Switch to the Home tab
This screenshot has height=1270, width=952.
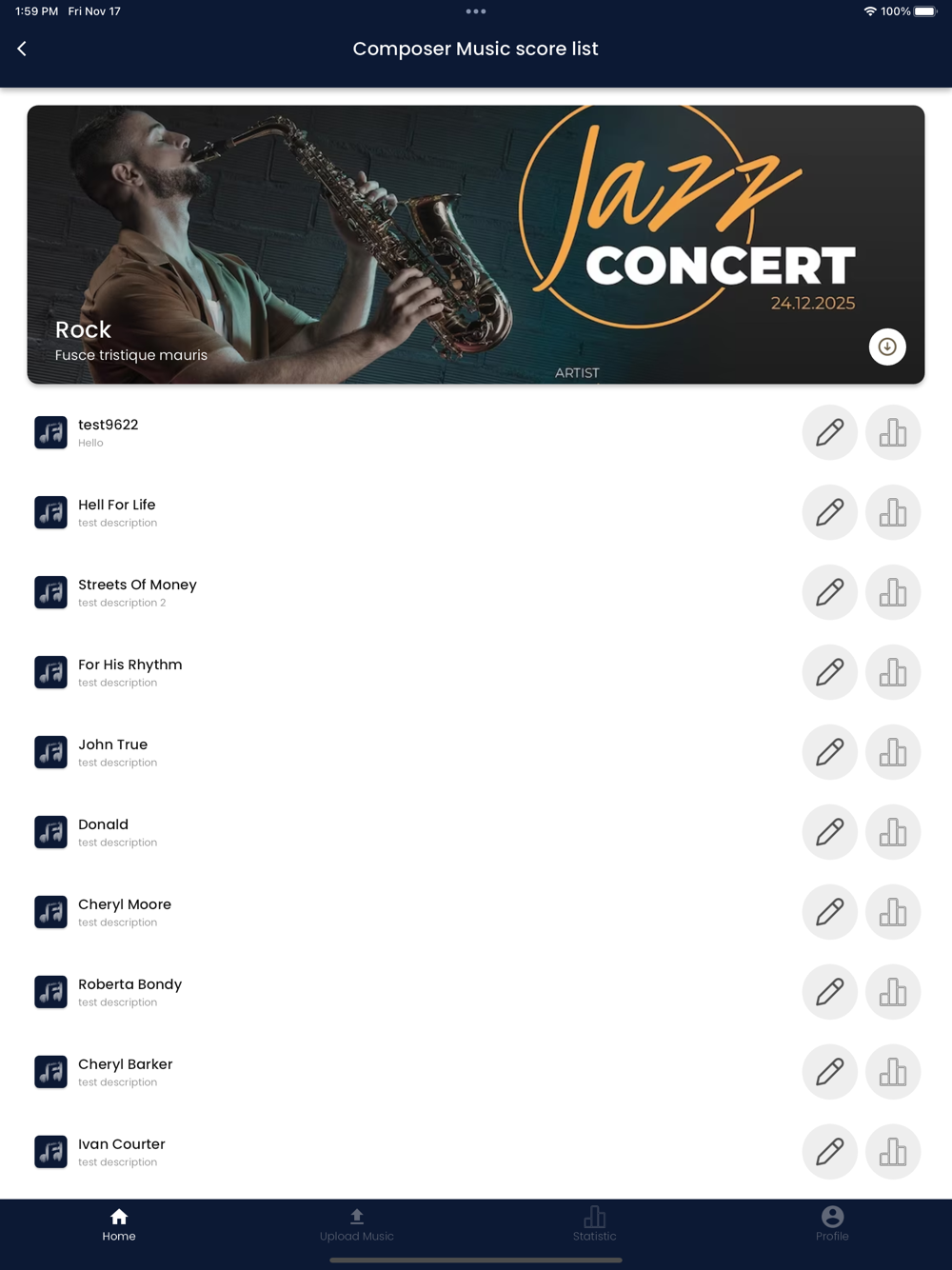119,1224
